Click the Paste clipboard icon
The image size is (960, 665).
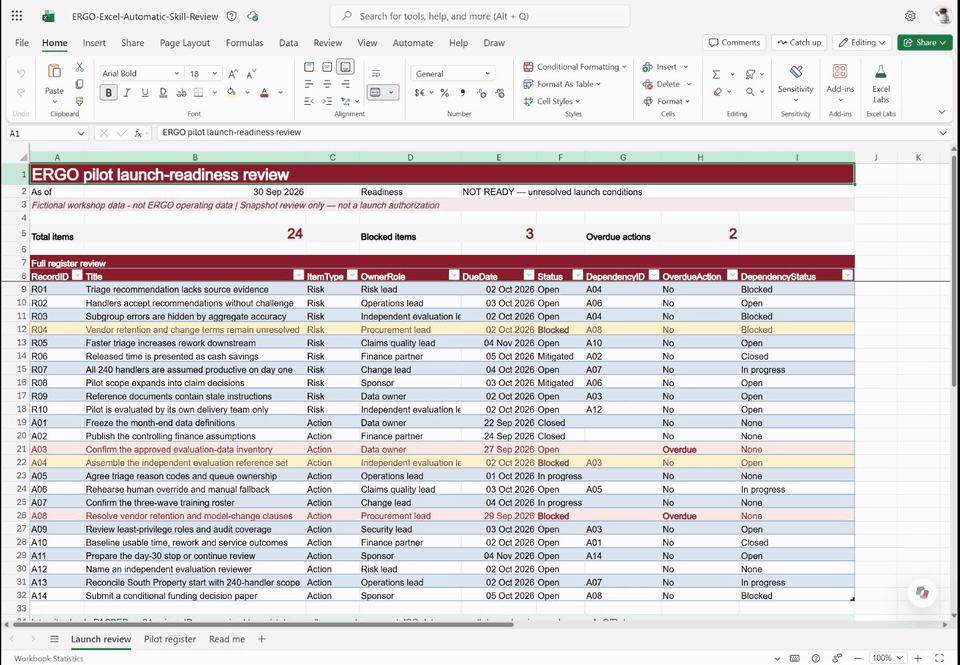point(54,72)
